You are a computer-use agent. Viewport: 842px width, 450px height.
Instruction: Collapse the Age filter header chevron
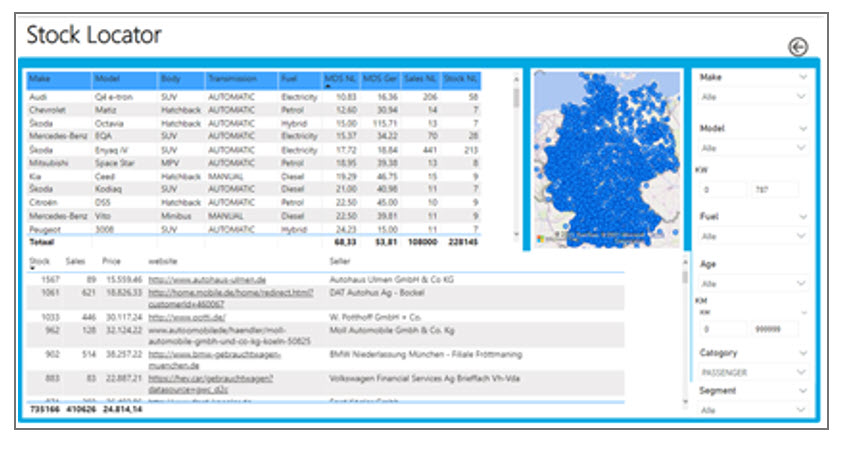(x=802, y=265)
